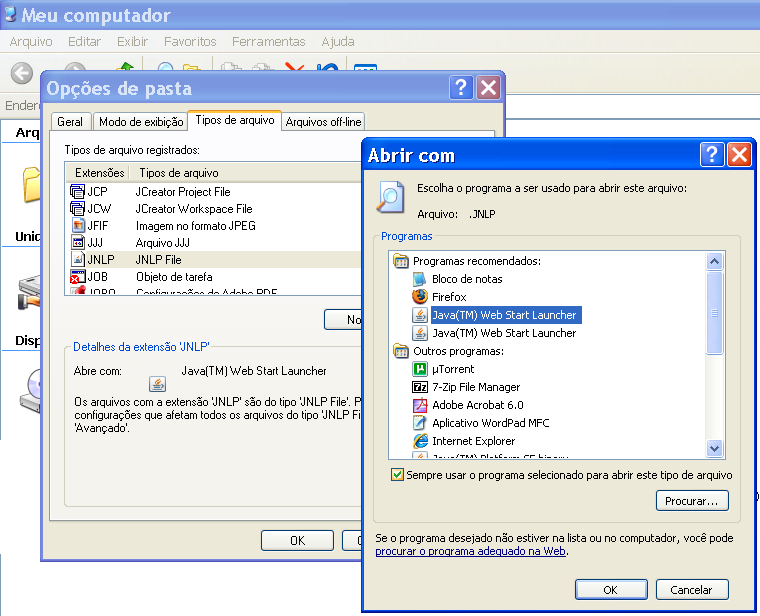The height and width of the screenshot is (616, 760).
Task: Select the Objeto de tarefa row
Action: (x=214, y=277)
